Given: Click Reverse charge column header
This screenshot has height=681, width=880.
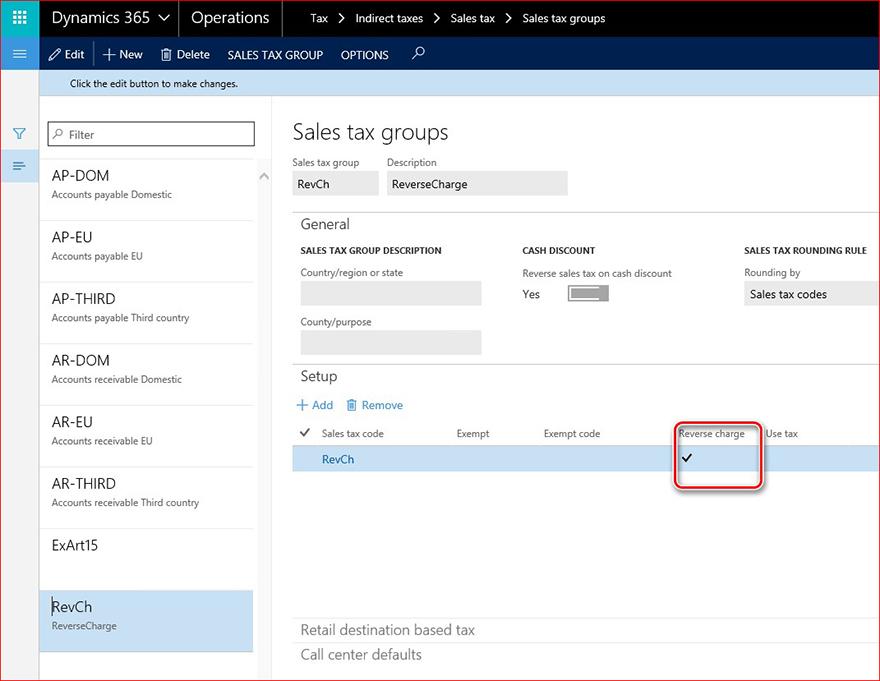Looking at the screenshot, I should (x=711, y=433).
